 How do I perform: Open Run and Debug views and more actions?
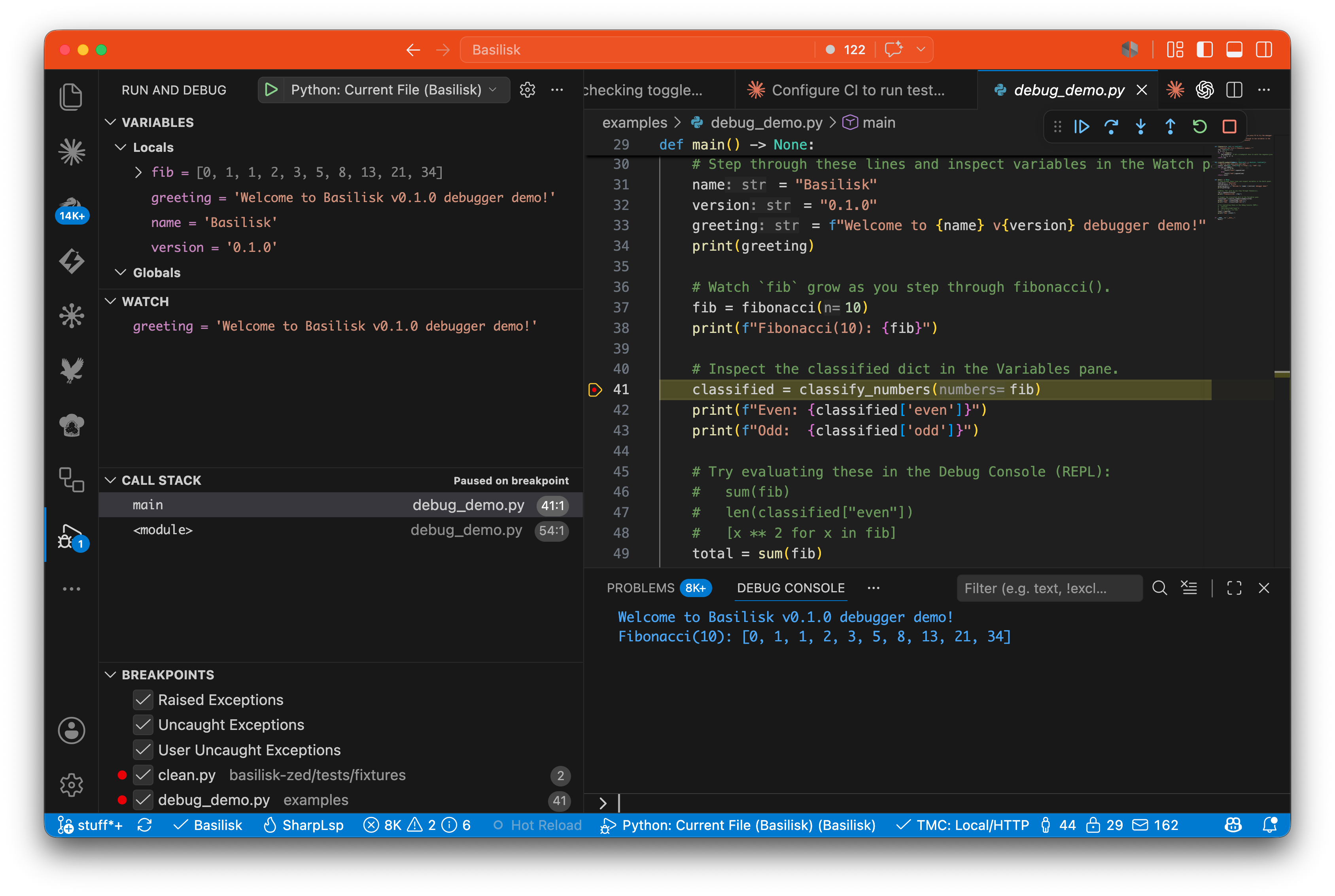coord(557,90)
